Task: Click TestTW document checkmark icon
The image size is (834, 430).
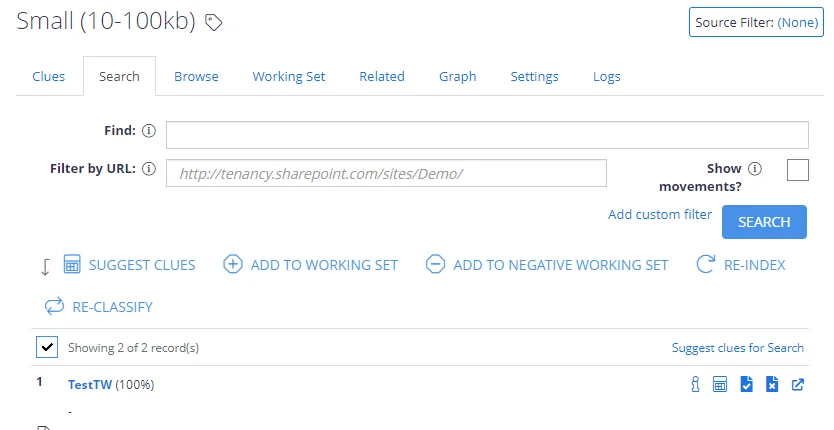Action: [x=746, y=384]
